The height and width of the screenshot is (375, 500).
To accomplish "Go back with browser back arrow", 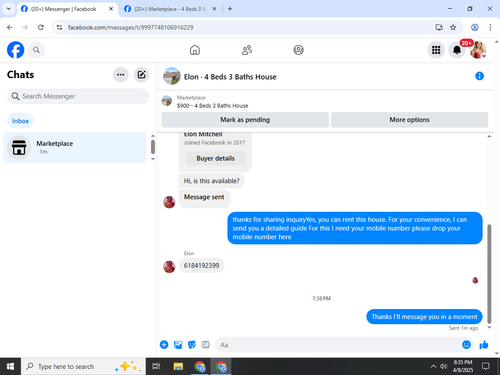I will coord(10,27).
